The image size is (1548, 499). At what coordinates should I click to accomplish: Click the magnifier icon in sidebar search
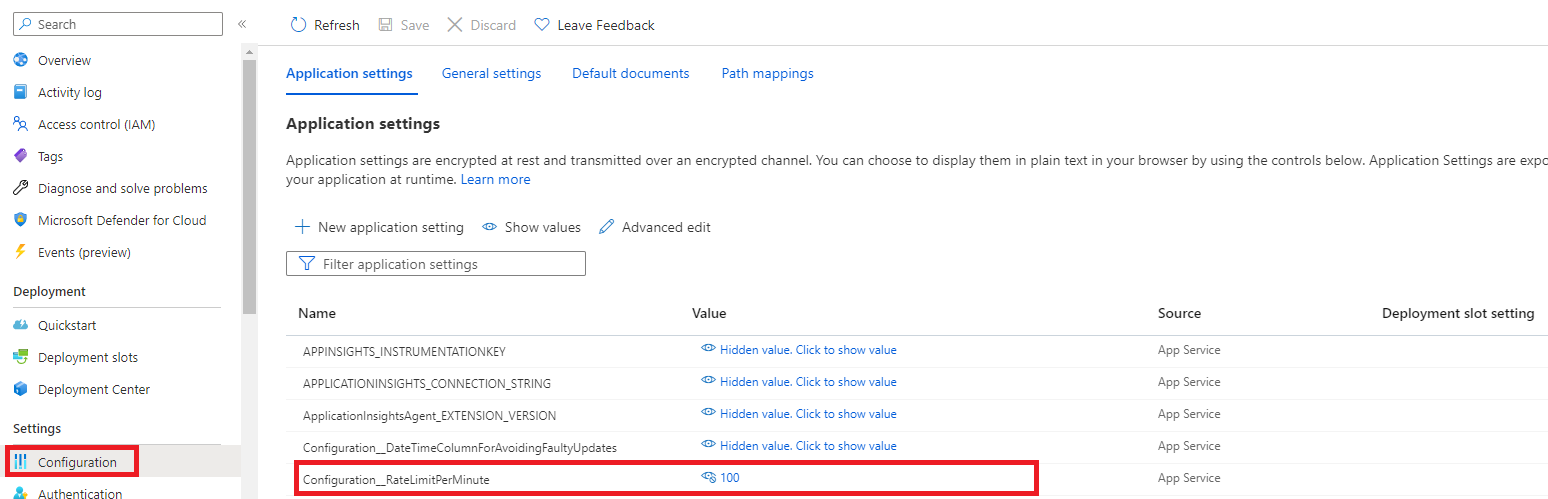[x=25, y=24]
